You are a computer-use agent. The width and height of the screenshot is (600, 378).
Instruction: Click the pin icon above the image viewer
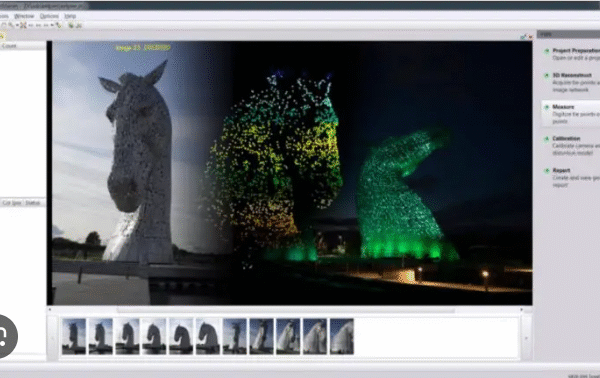(x=523, y=37)
